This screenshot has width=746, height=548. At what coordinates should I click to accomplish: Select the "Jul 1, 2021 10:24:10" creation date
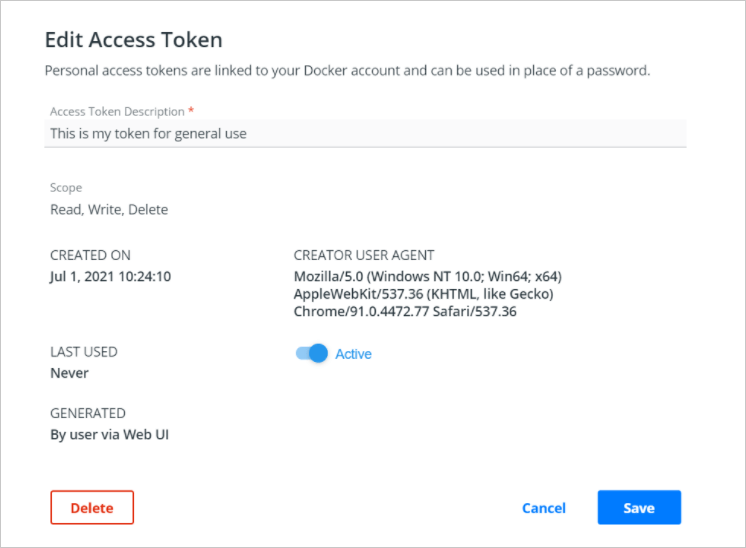110,276
